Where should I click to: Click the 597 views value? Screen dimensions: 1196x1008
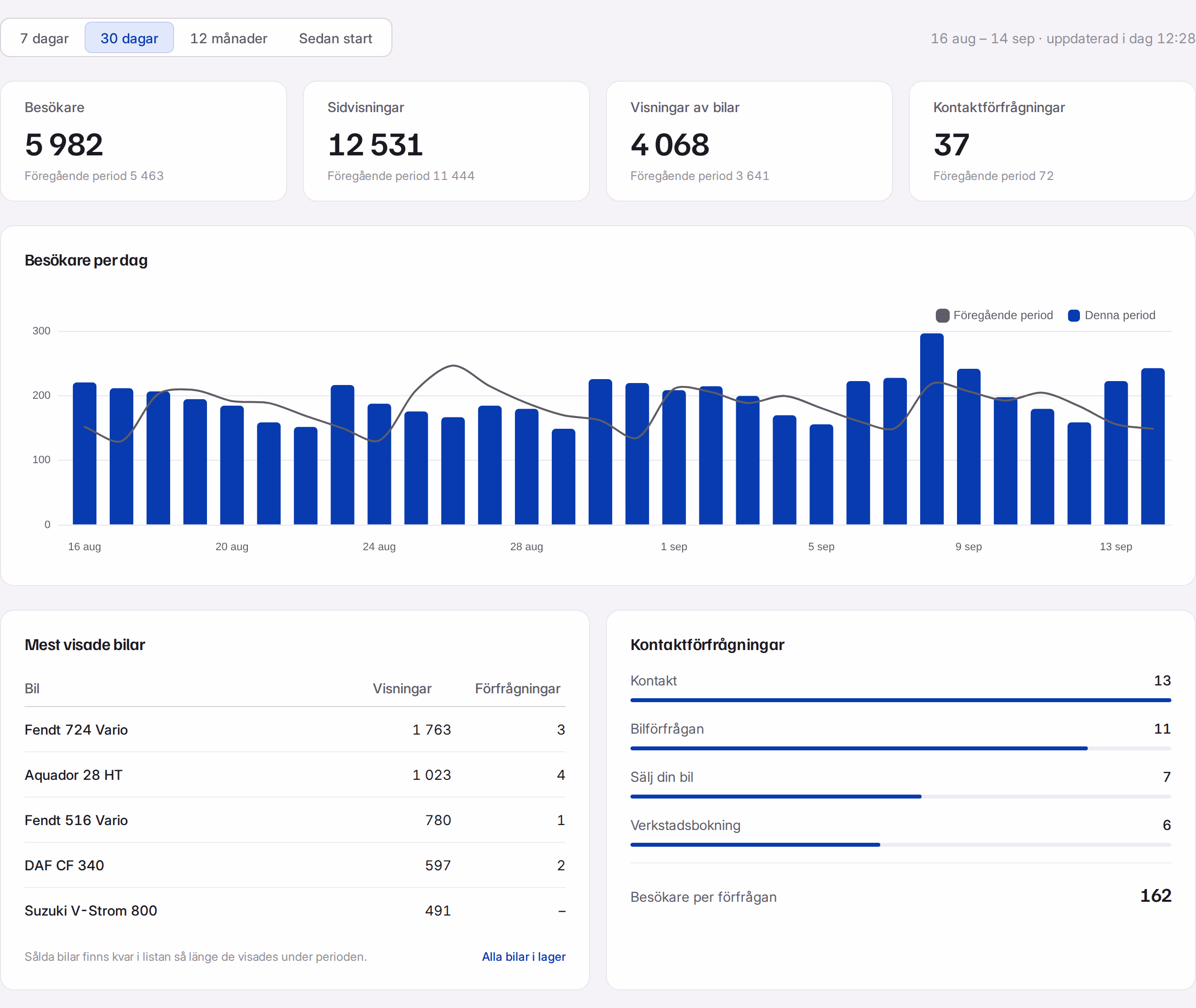point(438,865)
